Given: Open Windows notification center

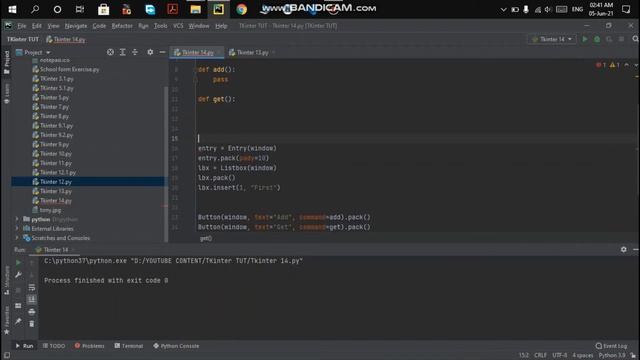Looking at the screenshot, I should 626,9.
